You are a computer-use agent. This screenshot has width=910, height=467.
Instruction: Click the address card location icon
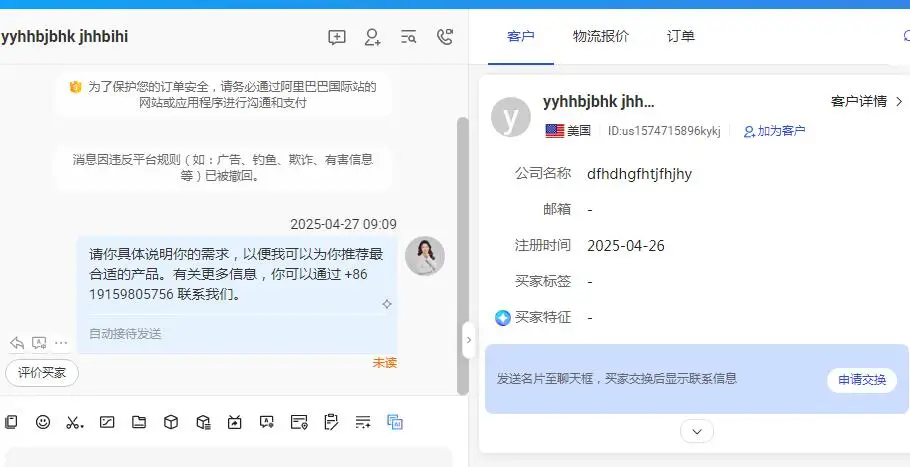[x=299, y=422]
